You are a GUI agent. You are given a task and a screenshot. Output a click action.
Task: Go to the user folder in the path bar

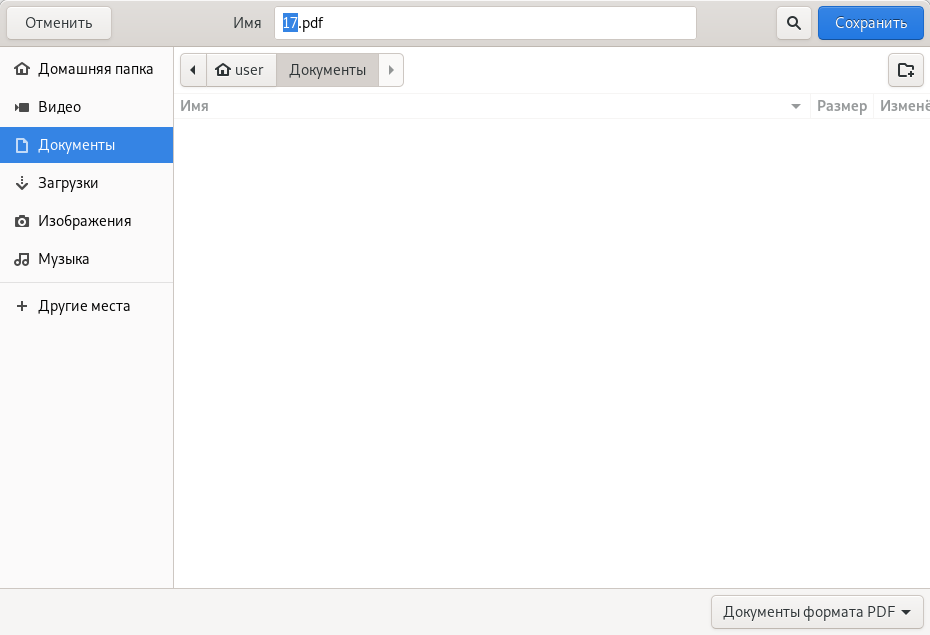pos(241,70)
